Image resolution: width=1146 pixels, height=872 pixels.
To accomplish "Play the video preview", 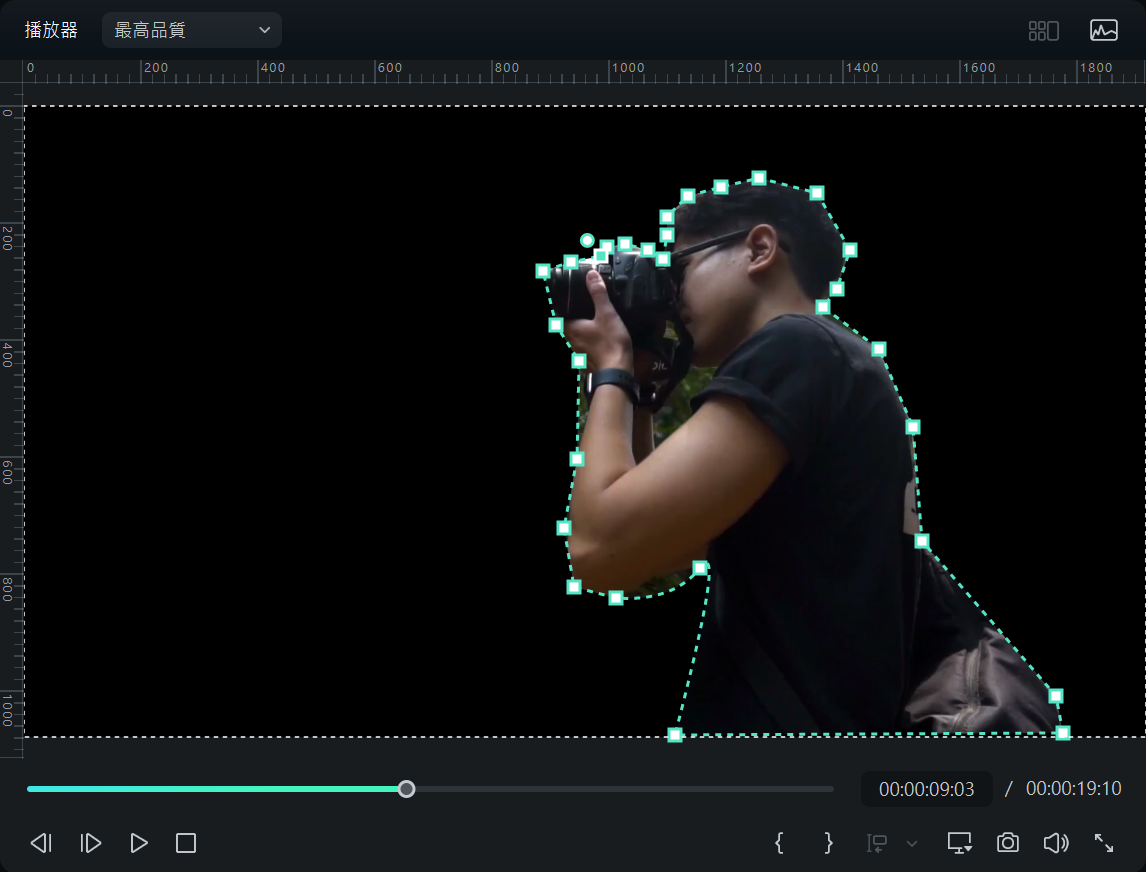I will [x=139, y=843].
